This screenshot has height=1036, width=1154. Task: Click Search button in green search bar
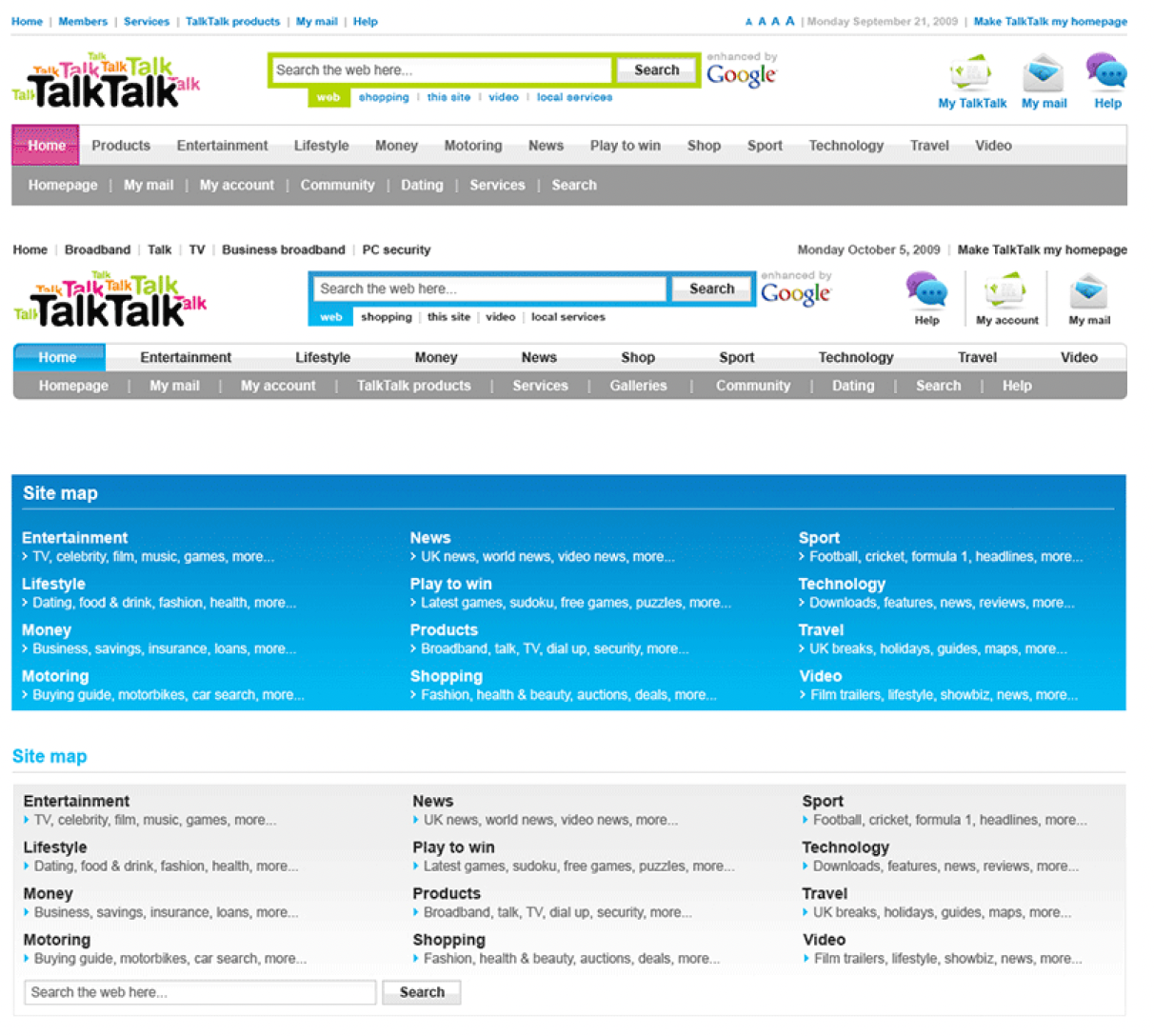657,70
